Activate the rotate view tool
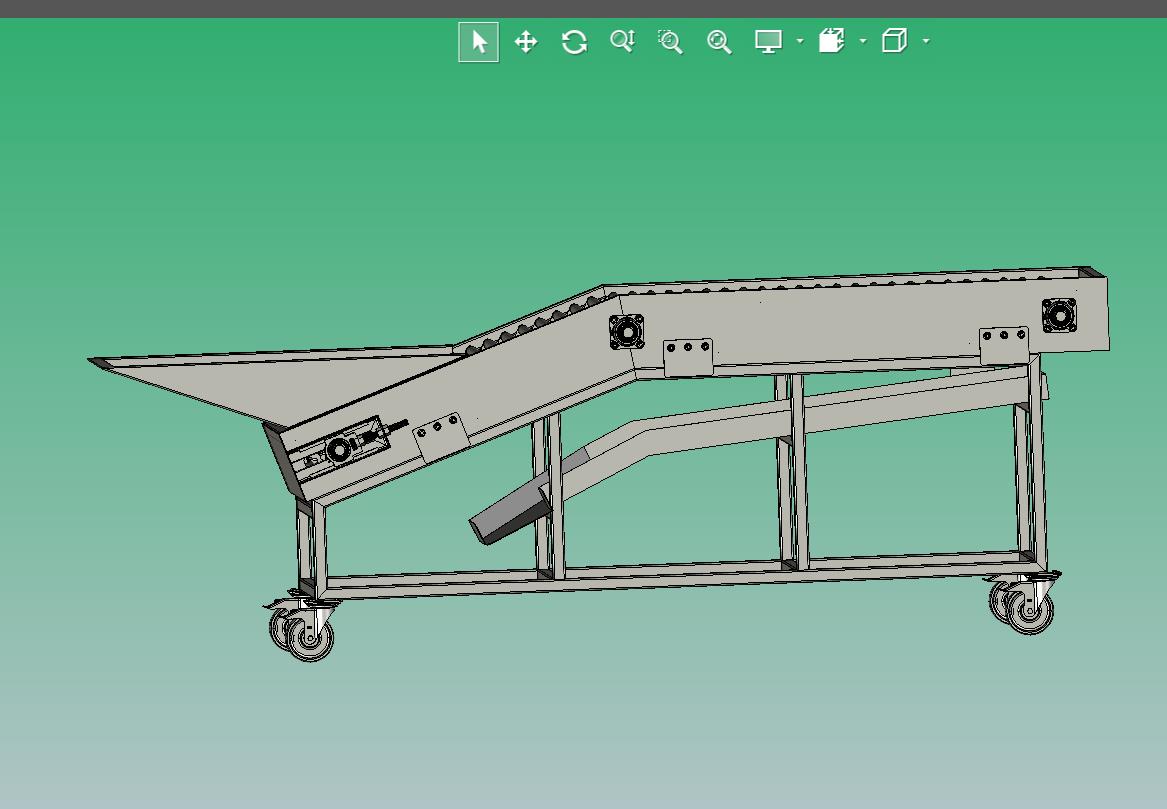Viewport: 1167px width, 809px height. [575, 42]
